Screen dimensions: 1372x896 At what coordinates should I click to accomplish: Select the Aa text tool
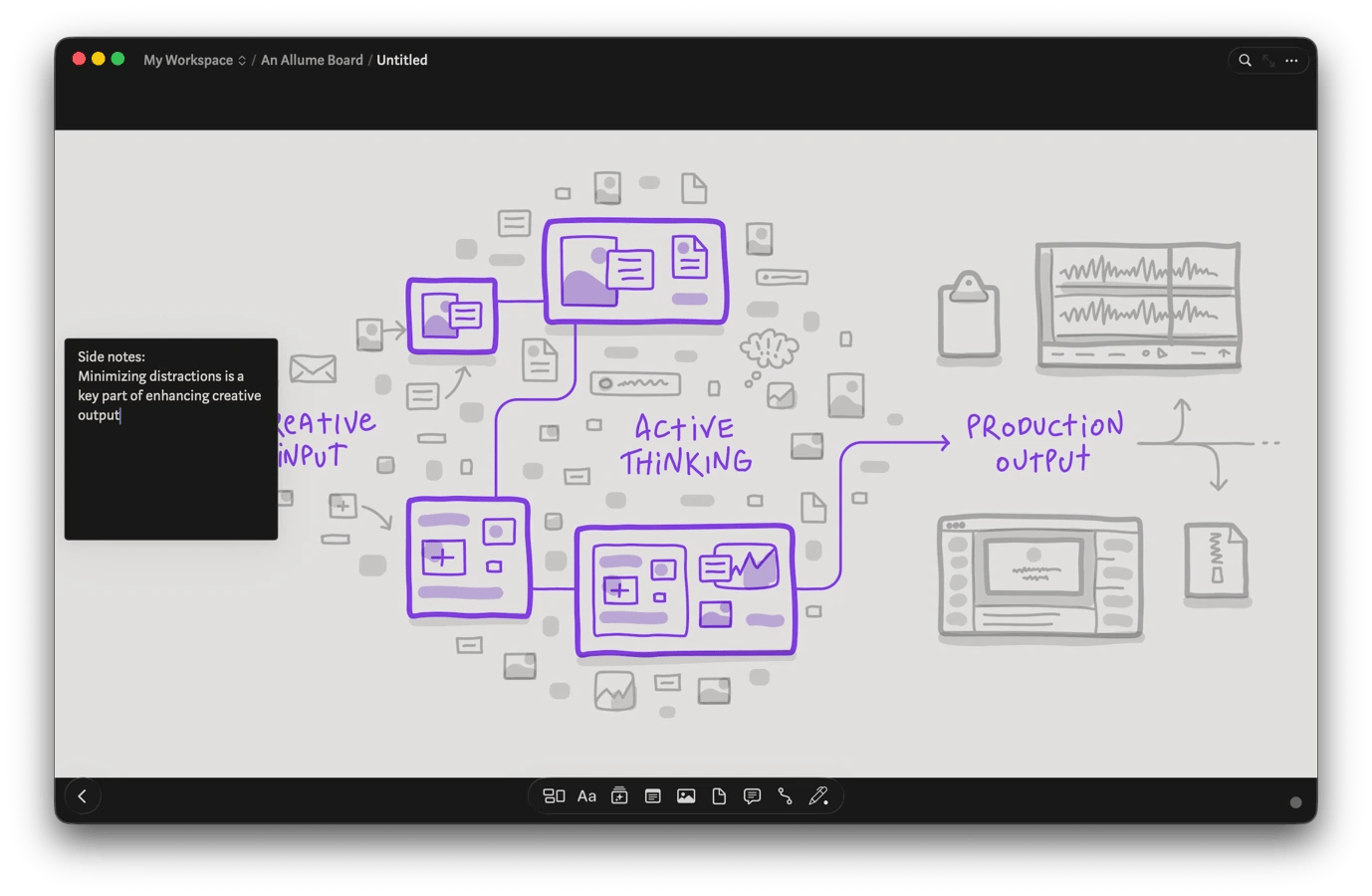586,796
